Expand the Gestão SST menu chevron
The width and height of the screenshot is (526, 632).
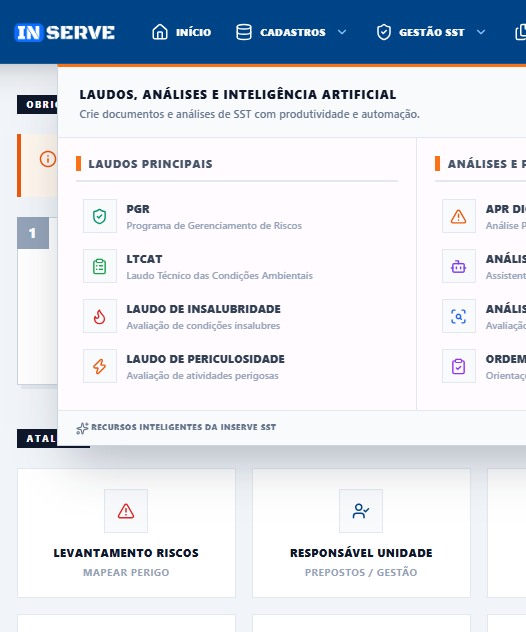(x=481, y=32)
